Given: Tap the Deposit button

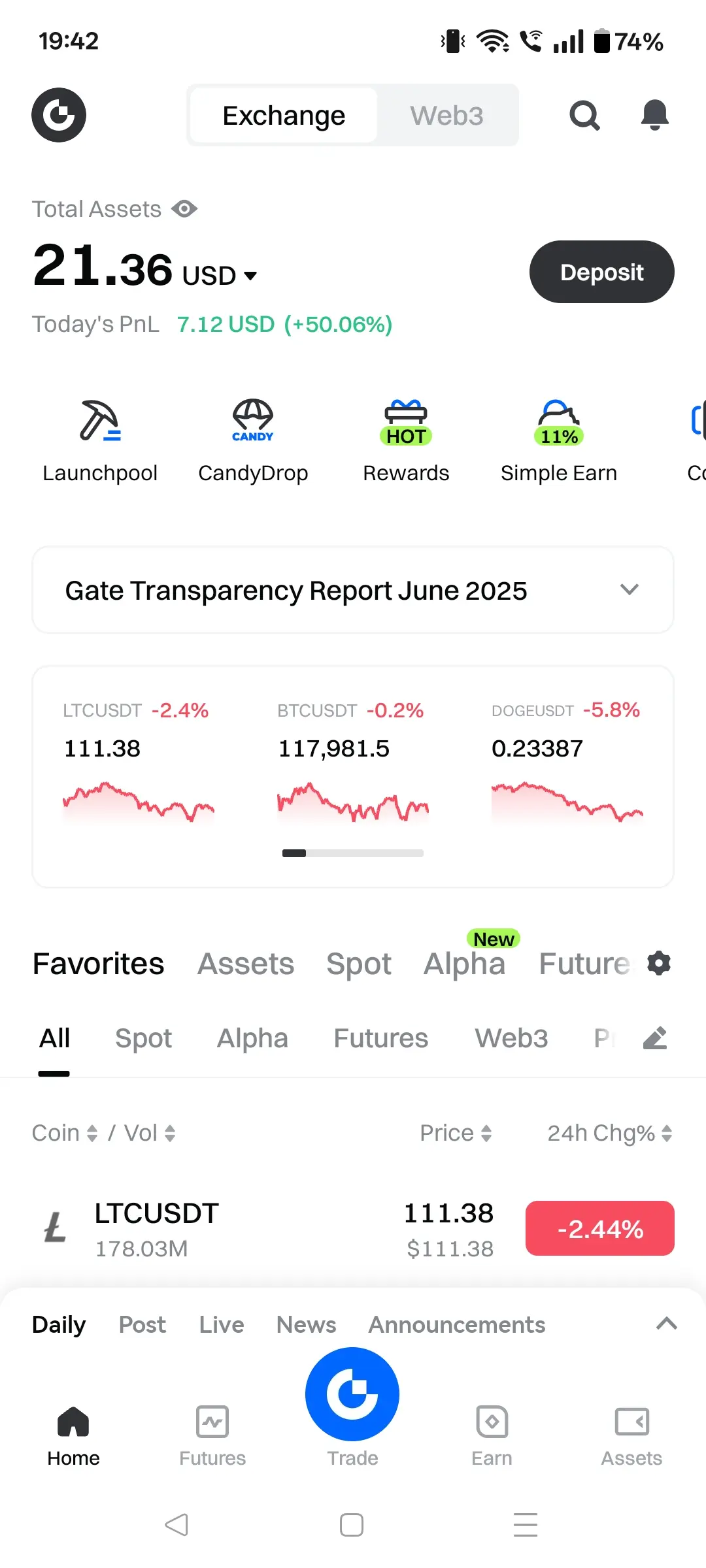Looking at the screenshot, I should [x=602, y=272].
